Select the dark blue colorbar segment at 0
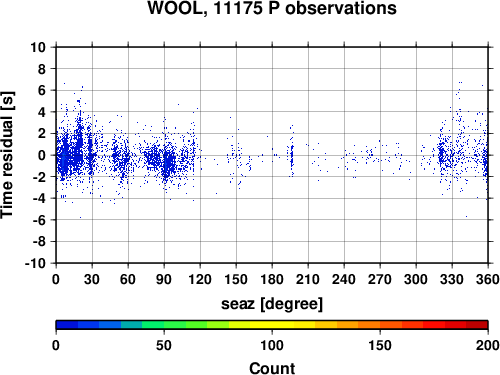The height and width of the screenshot is (375, 500). click(x=67, y=325)
